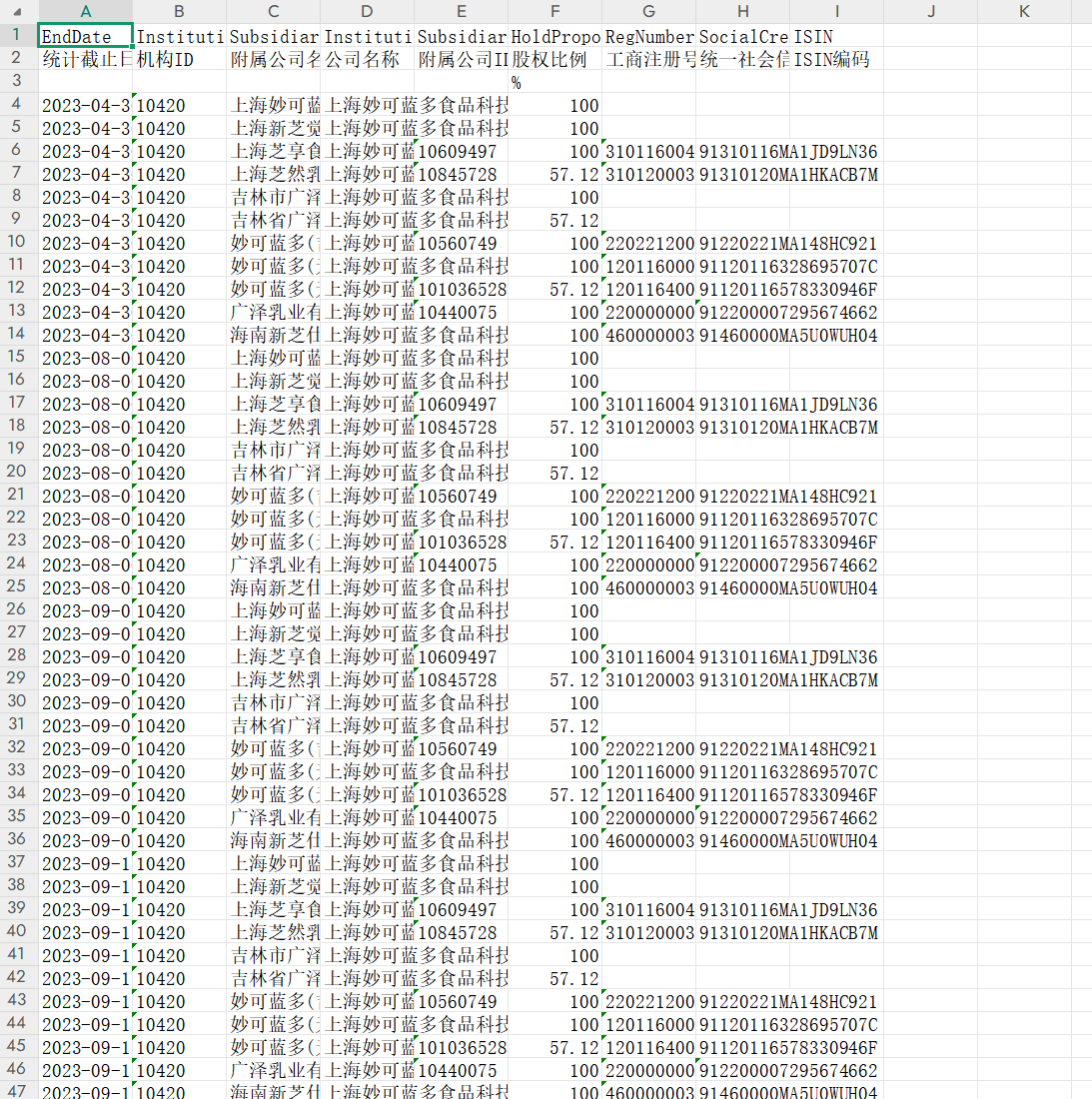The height and width of the screenshot is (1099, 1092).
Task: Click cell I1 containing ISIN
Action: [837, 36]
